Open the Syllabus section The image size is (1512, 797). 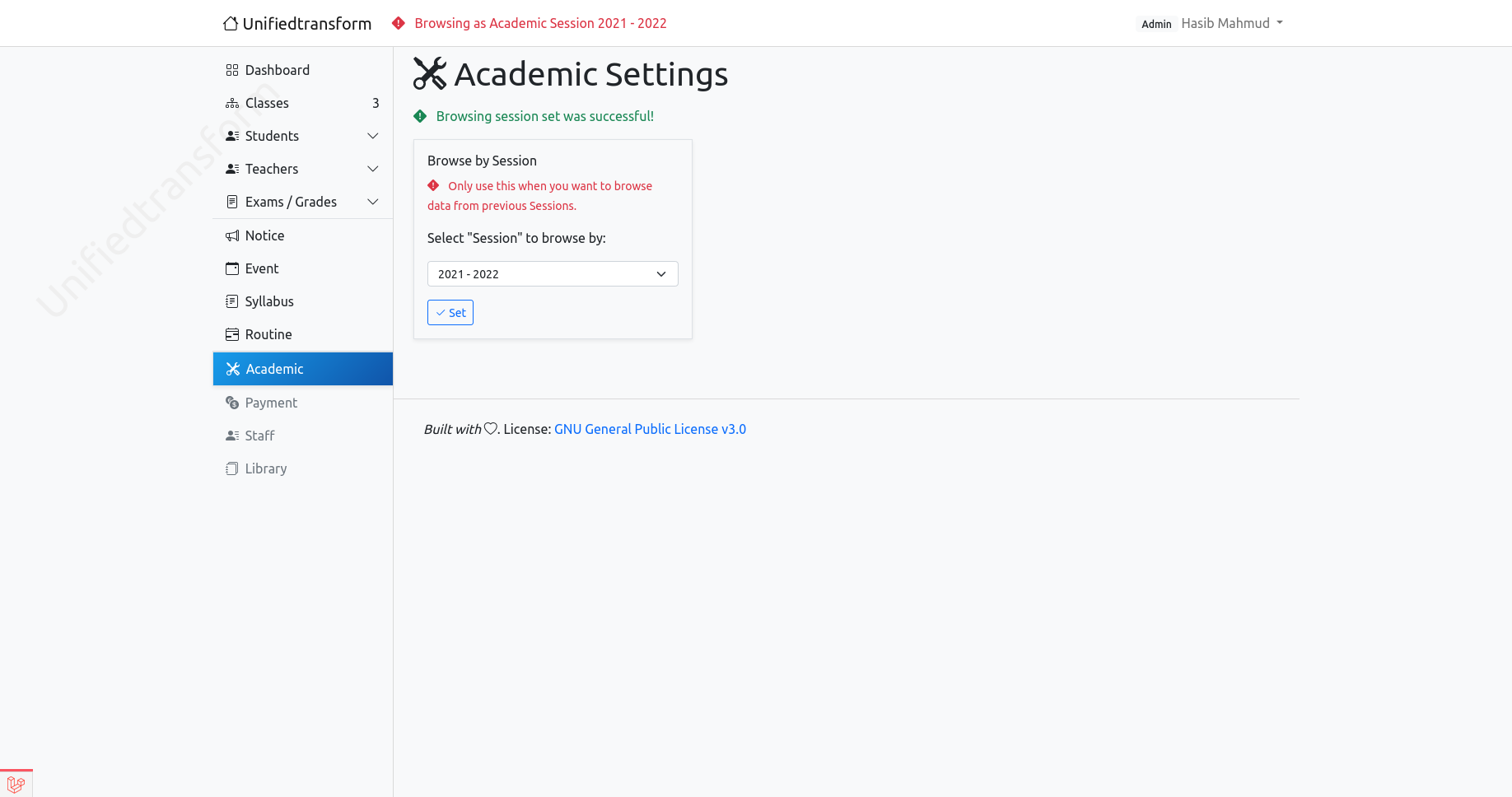(x=303, y=301)
